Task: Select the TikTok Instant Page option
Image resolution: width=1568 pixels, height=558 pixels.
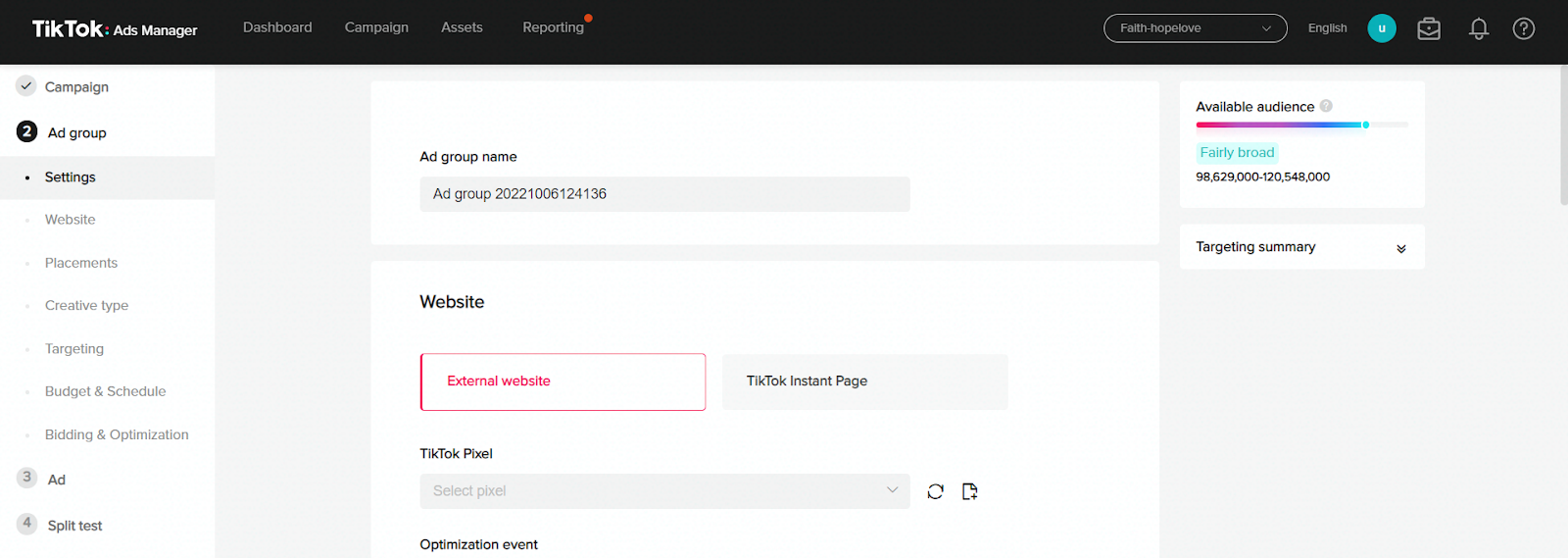Action: [x=864, y=381]
